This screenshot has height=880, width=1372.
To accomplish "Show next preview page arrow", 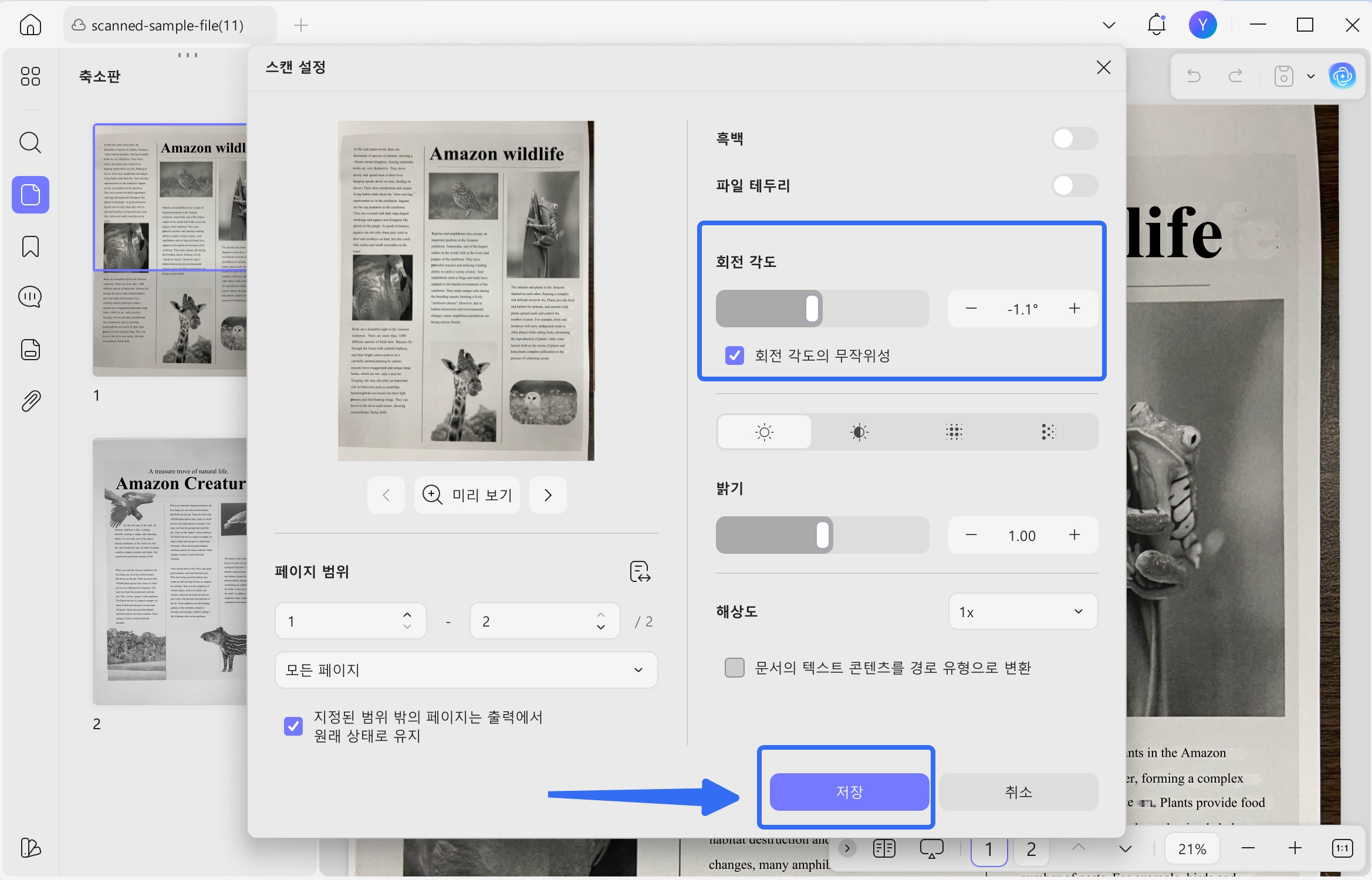I will pyautogui.click(x=548, y=495).
